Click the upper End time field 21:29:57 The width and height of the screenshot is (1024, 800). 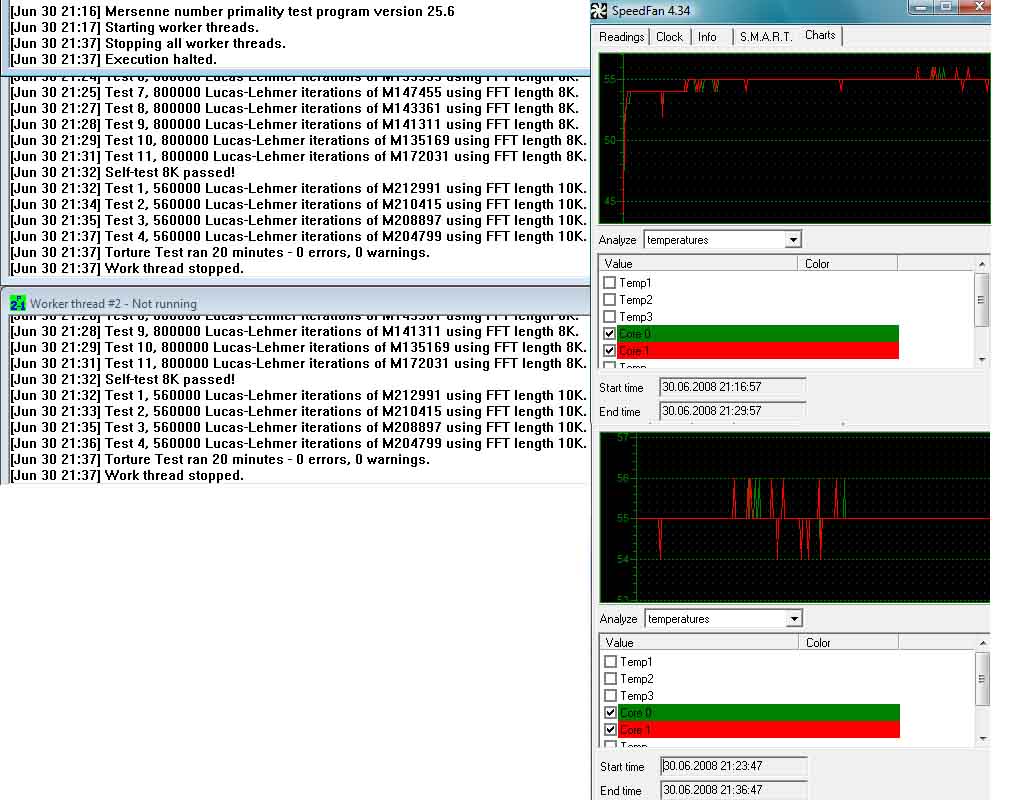pyautogui.click(x=732, y=411)
